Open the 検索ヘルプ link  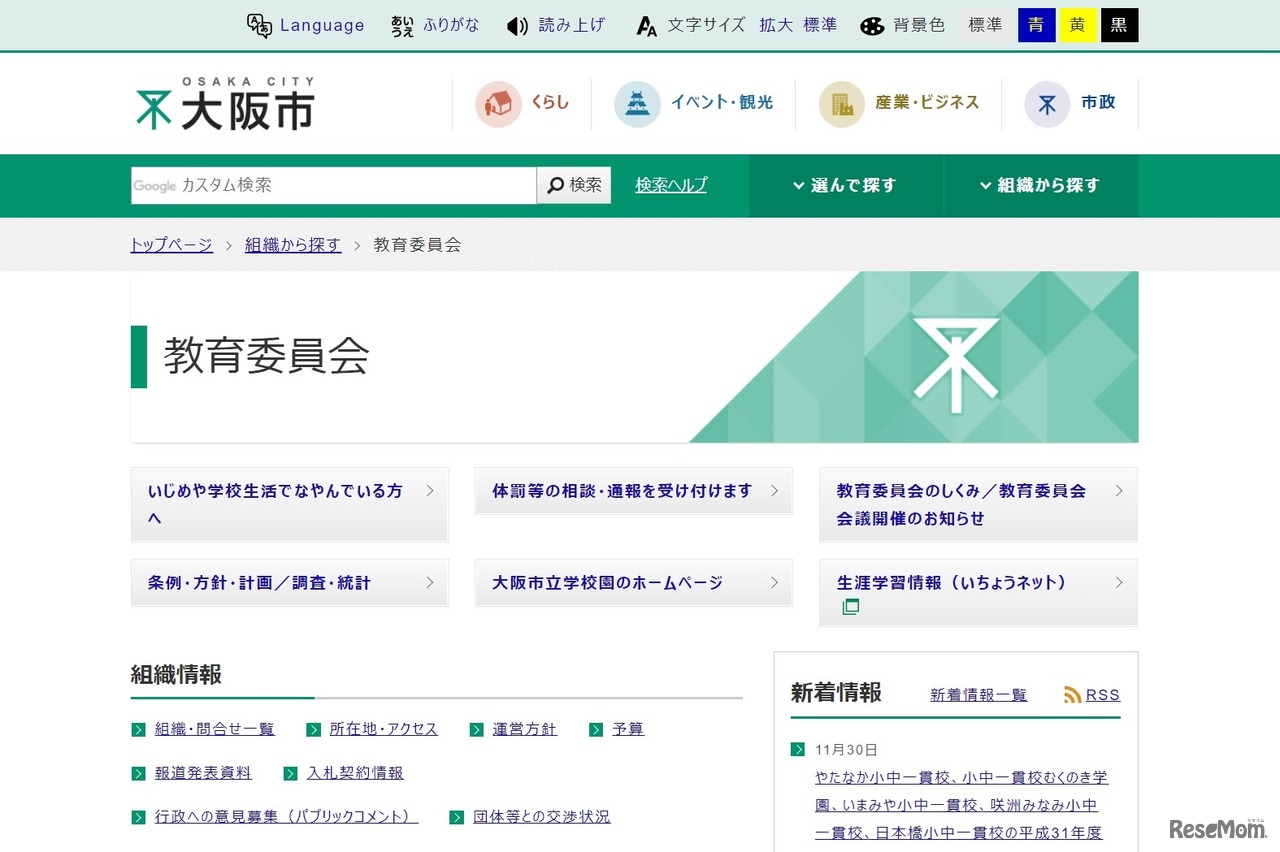pyautogui.click(x=670, y=185)
